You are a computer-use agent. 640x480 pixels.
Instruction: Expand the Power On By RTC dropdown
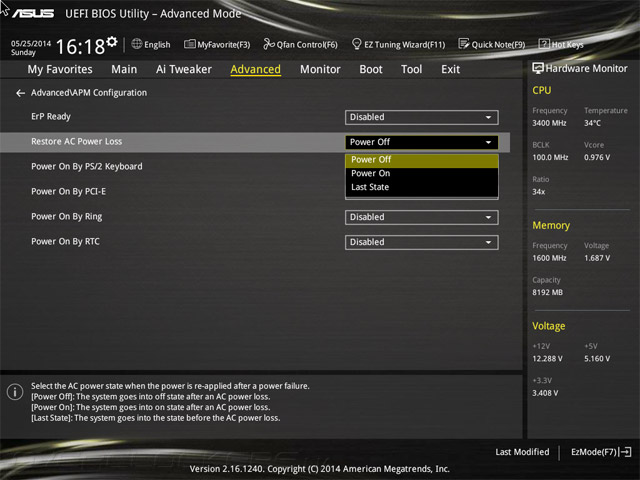click(422, 242)
